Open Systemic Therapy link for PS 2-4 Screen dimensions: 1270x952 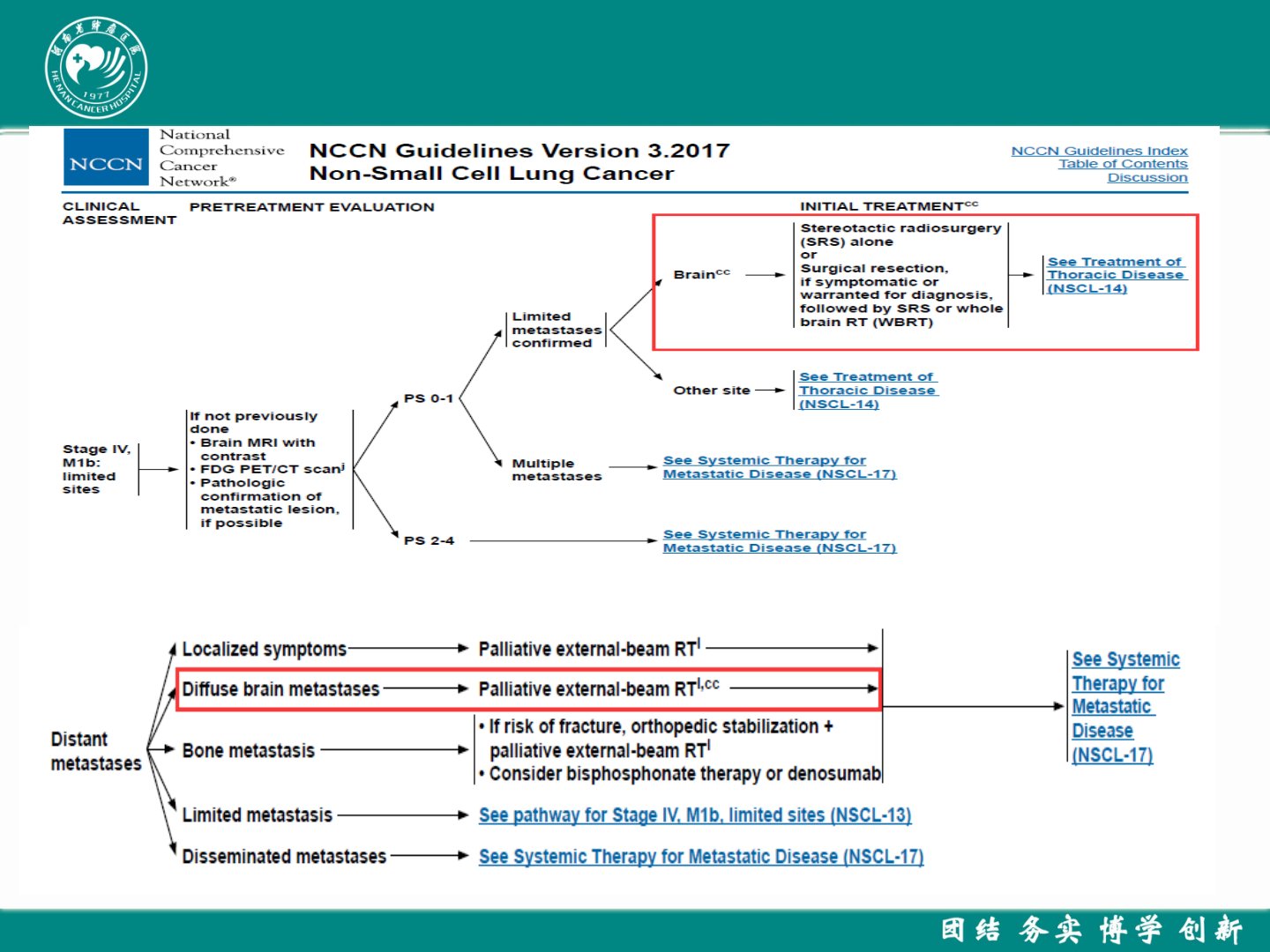point(779,541)
